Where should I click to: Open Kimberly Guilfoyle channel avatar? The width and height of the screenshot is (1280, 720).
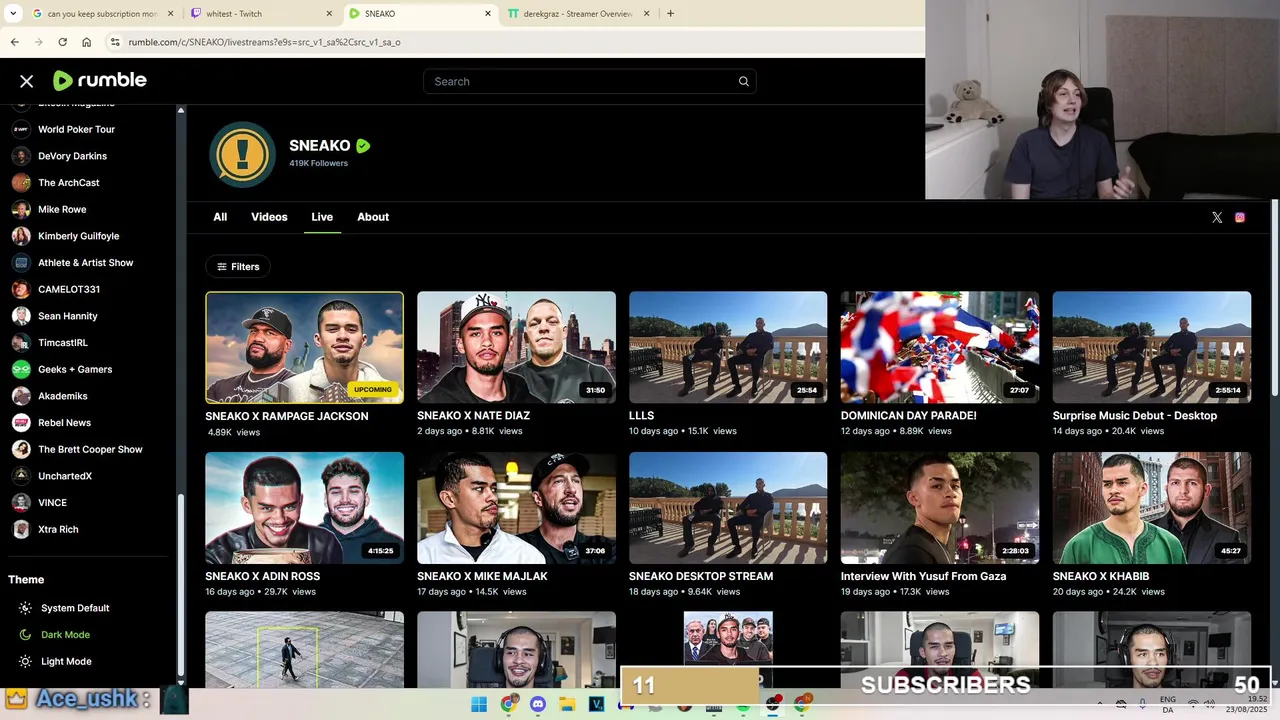(x=21, y=236)
